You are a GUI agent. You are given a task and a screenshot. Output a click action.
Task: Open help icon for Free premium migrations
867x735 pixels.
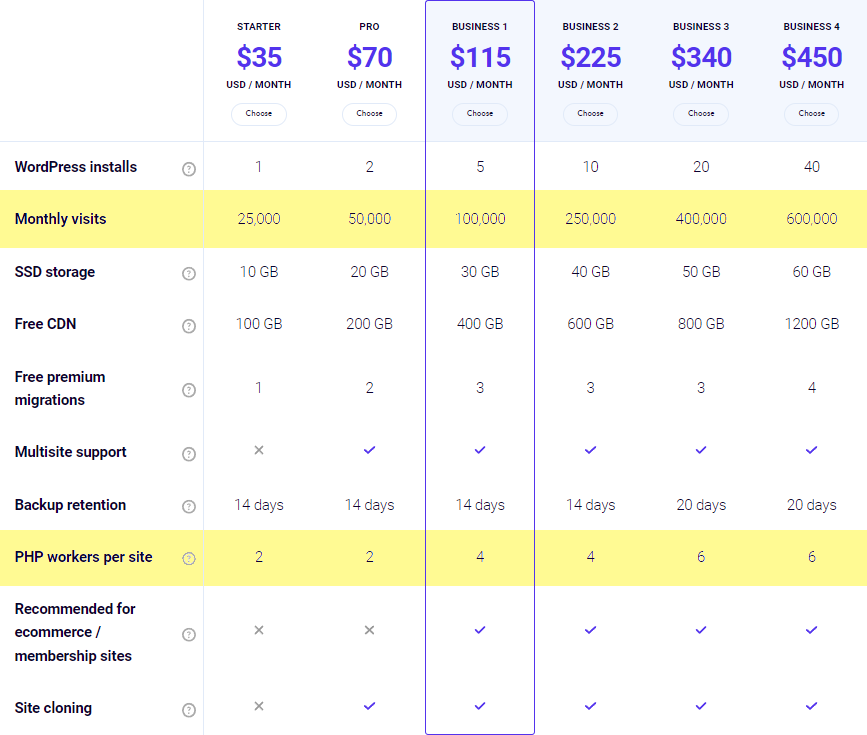[x=189, y=390]
